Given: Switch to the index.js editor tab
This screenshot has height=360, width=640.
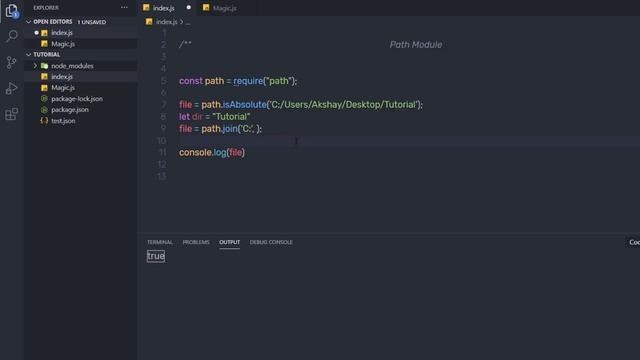Looking at the screenshot, I should (x=167, y=8).
